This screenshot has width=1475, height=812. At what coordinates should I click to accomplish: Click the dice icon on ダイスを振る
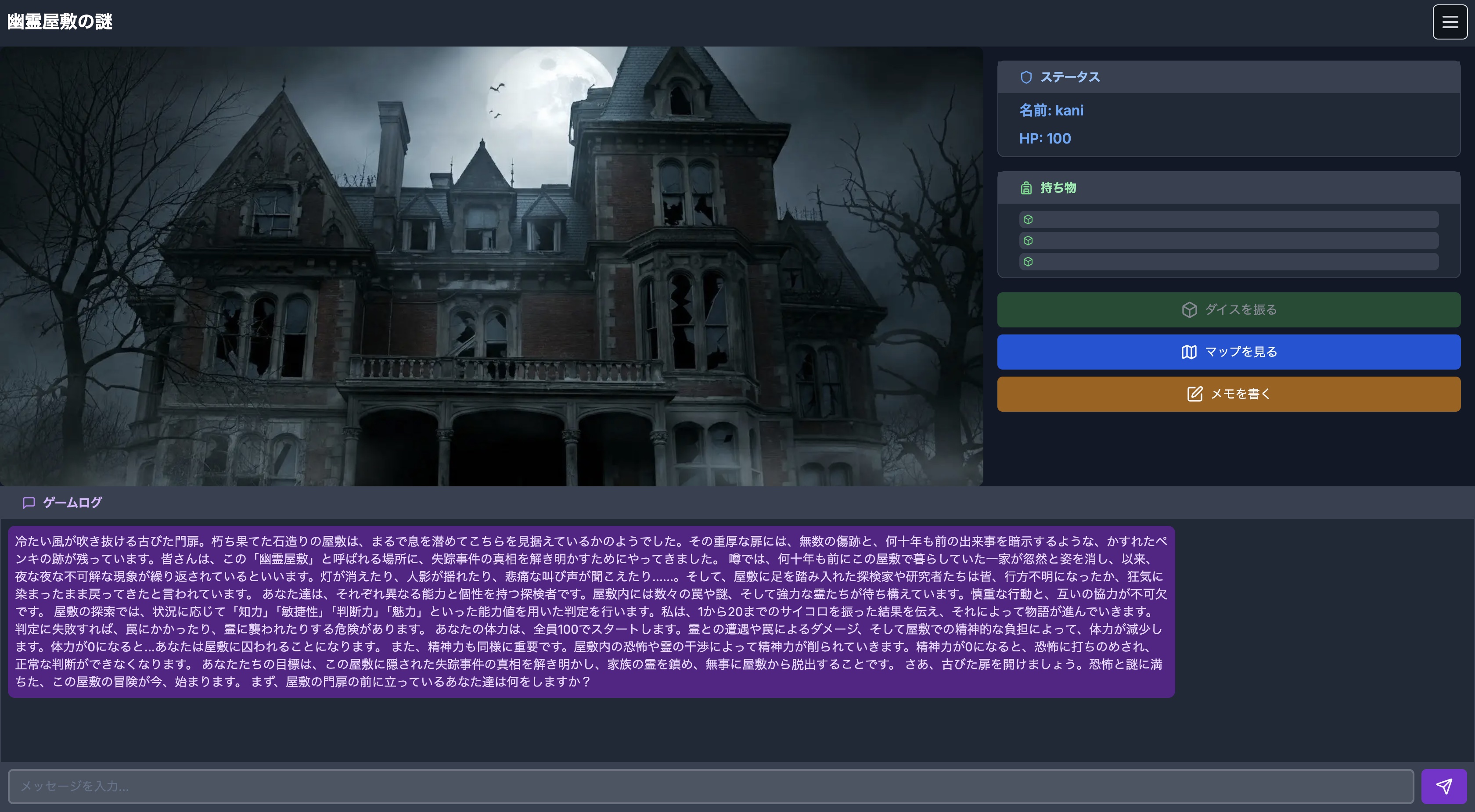click(x=1189, y=310)
